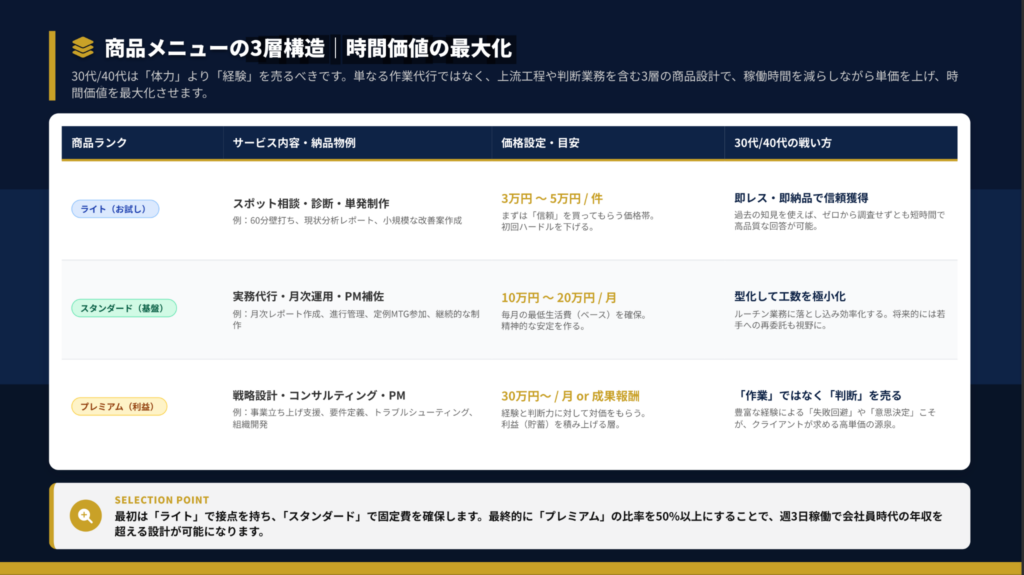
Task: Click the サービス内容・納品物例 column header
Action: tap(293, 143)
